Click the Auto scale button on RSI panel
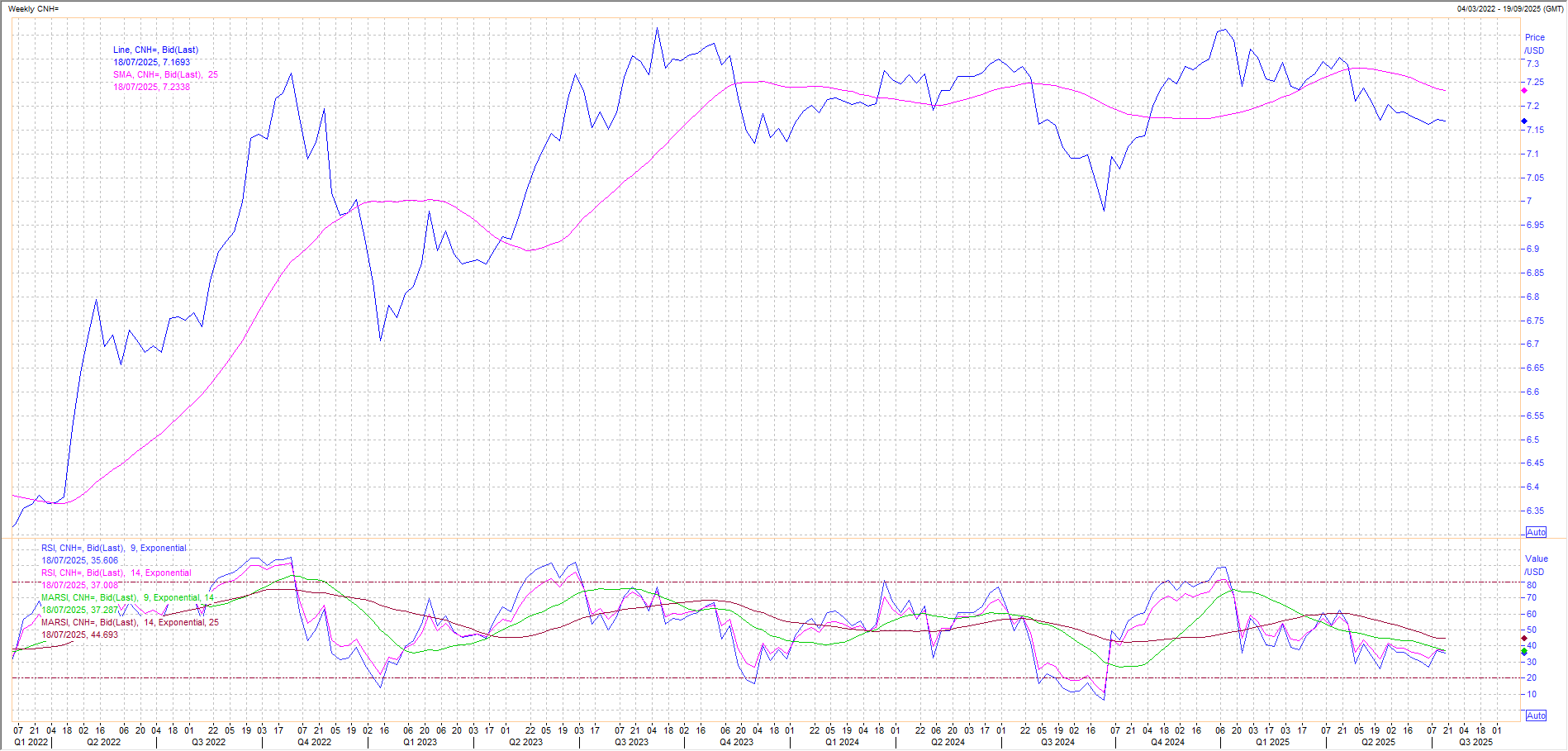 (1536, 715)
